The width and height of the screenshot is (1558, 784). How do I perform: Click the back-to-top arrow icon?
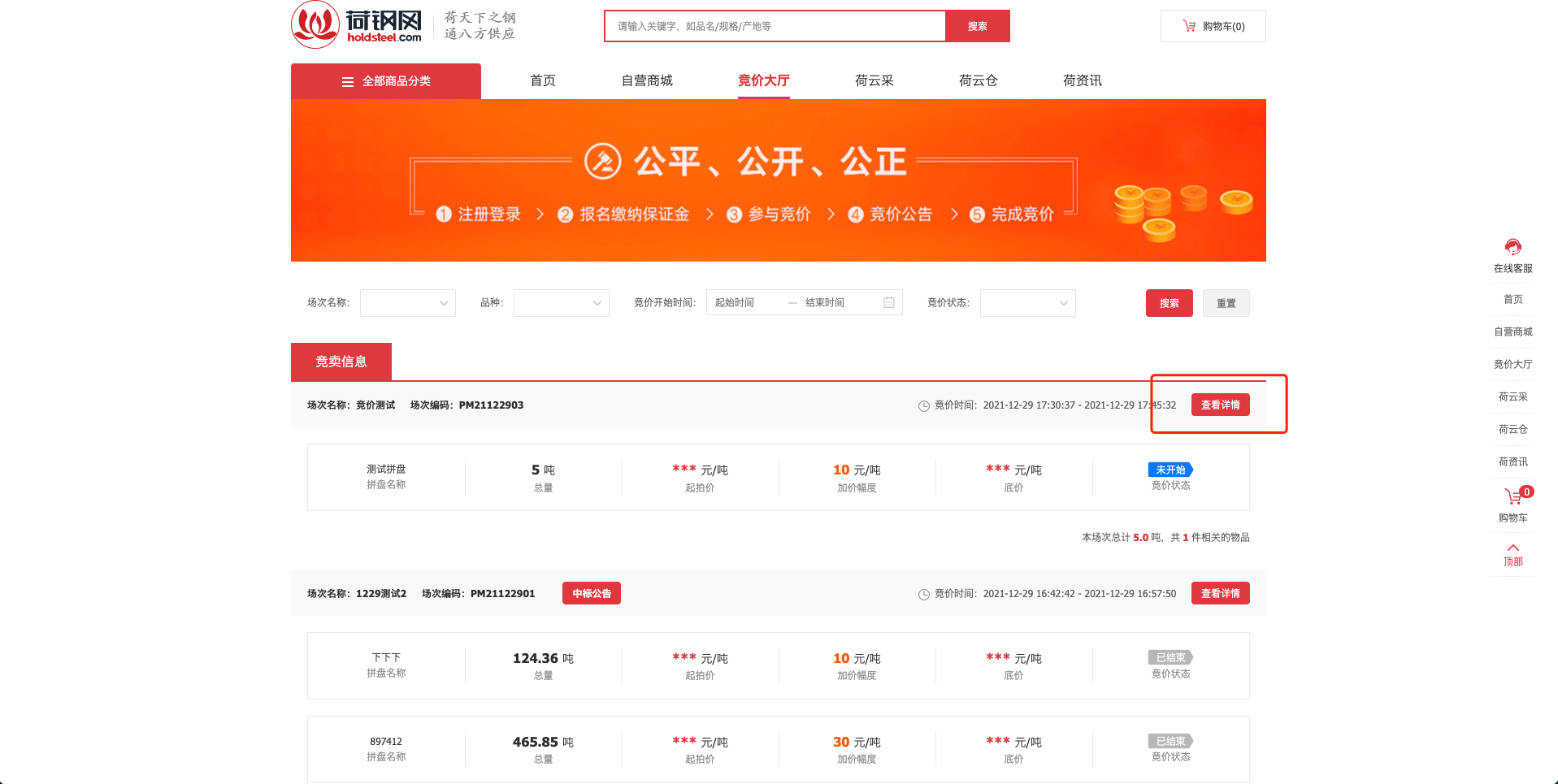[x=1512, y=548]
